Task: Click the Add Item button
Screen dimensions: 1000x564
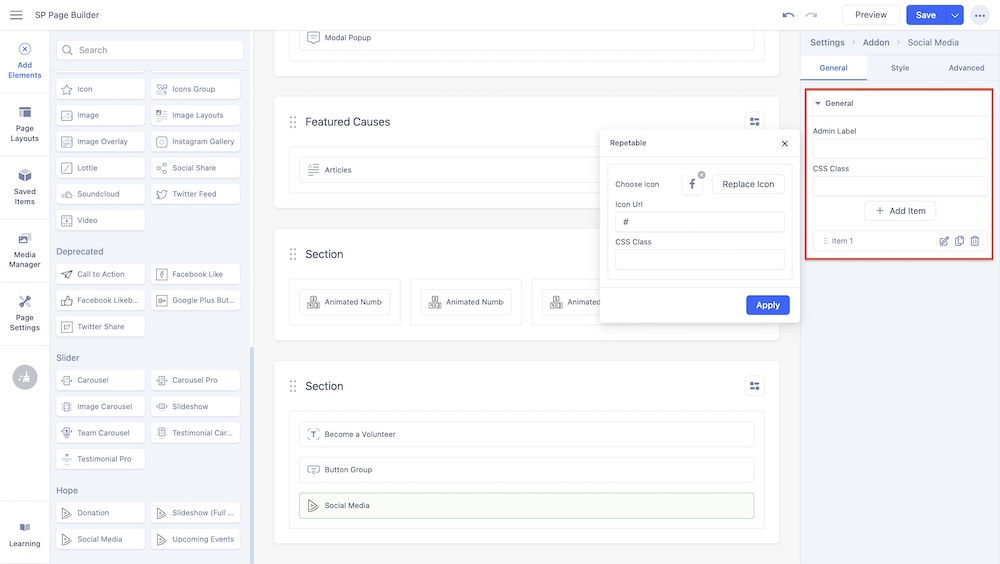Action: coord(900,211)
